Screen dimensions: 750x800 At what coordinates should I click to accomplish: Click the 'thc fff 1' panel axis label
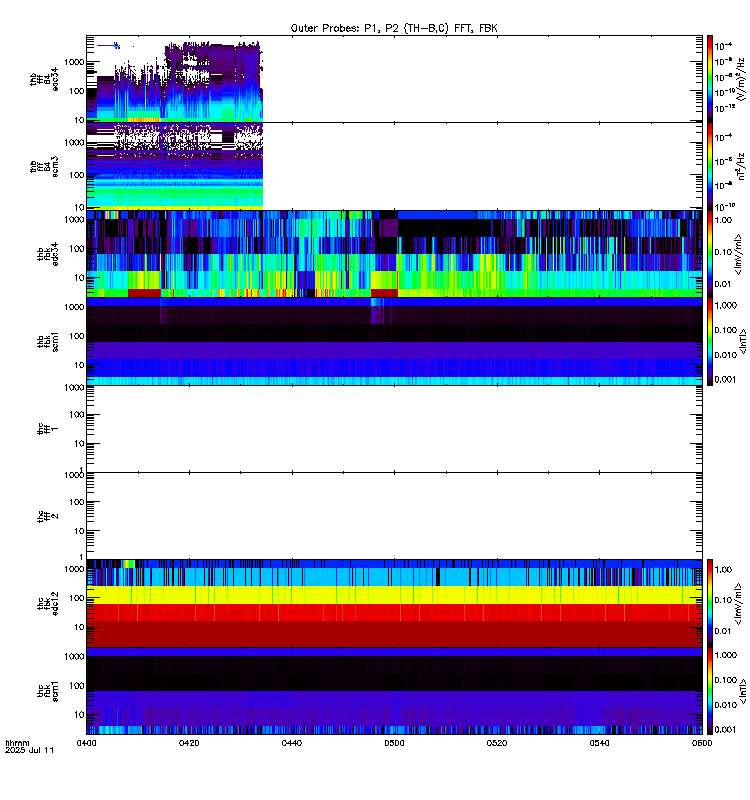pyautogui.click(x=48, y=429)
